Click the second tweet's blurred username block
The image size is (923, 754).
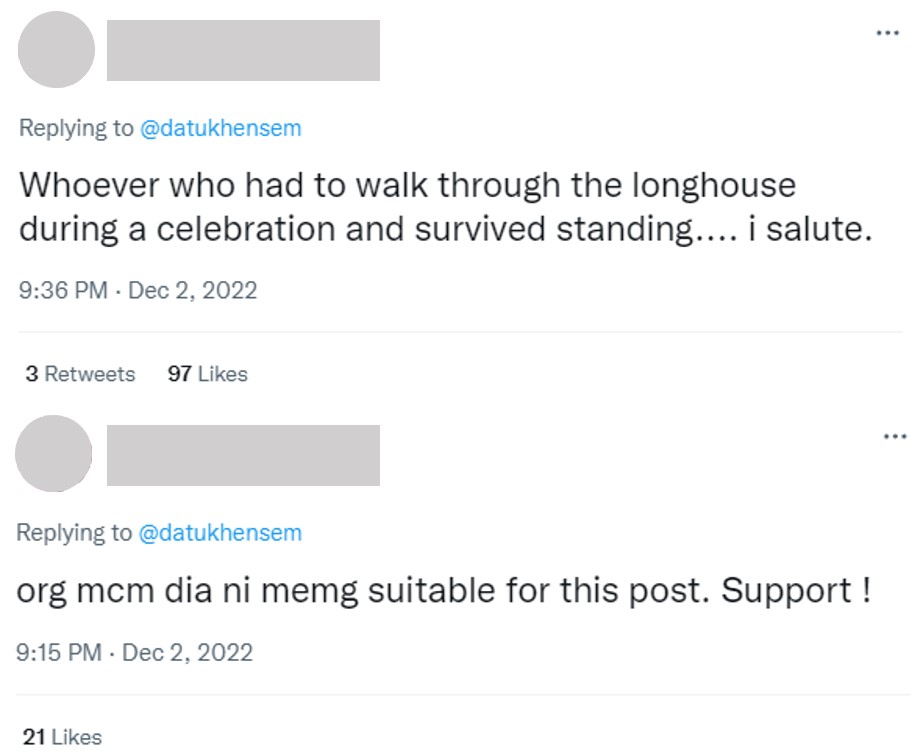coord(243,455)
